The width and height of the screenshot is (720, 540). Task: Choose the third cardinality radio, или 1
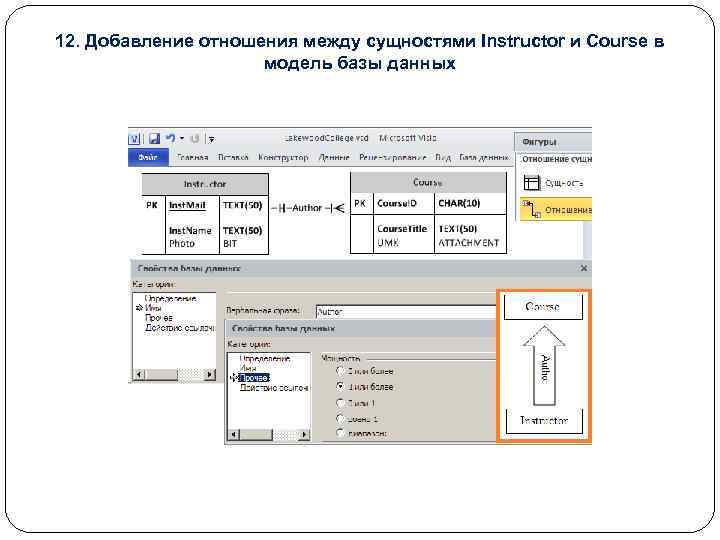click(x=340, y=403)
